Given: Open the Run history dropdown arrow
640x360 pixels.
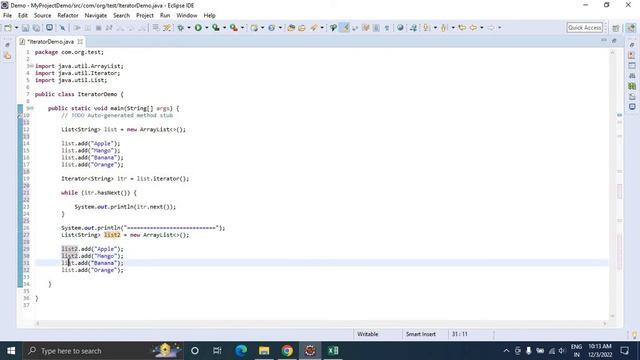Looking at the screenshot, I should [207, 28].
